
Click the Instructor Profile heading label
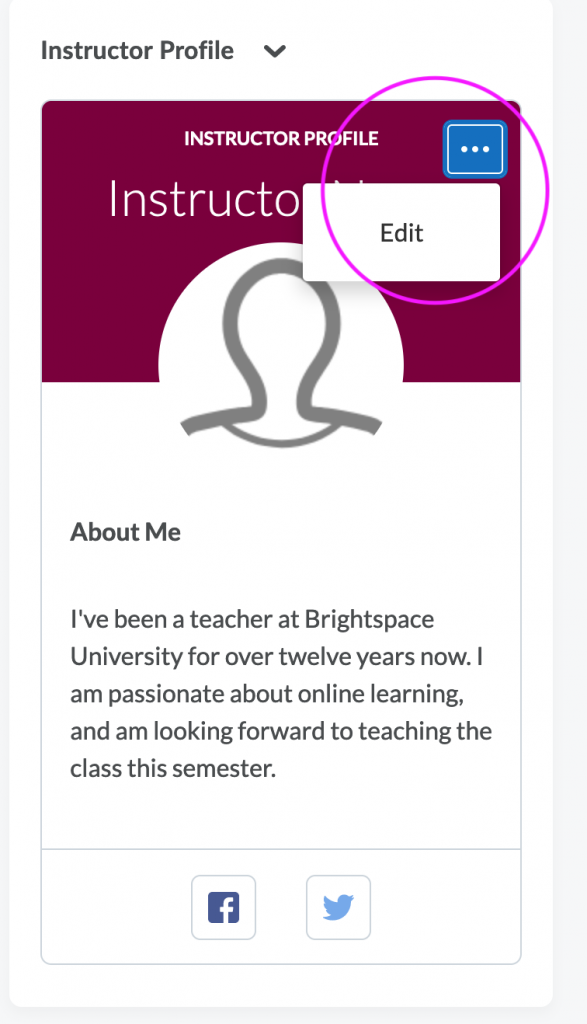(x=139, y=50)
